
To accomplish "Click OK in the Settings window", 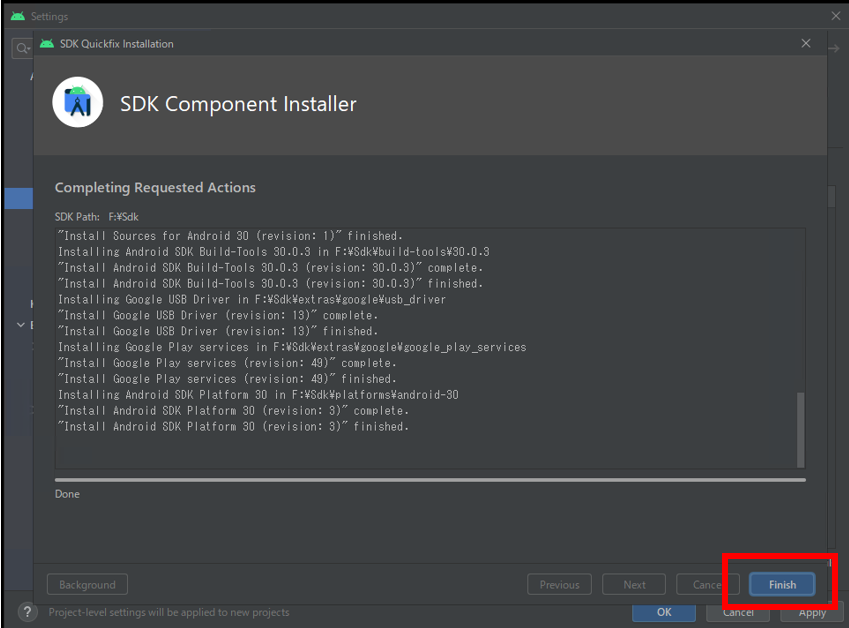I will [x=664, y=613].
